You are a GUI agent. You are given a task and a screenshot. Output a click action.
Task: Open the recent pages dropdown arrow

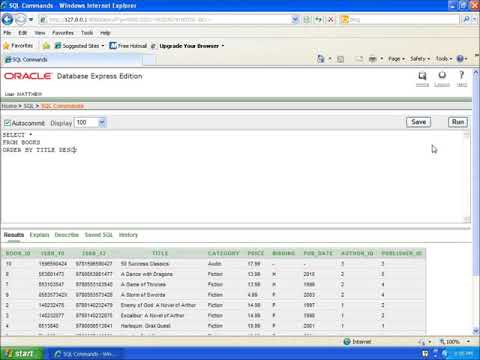[x=31, y=20]
